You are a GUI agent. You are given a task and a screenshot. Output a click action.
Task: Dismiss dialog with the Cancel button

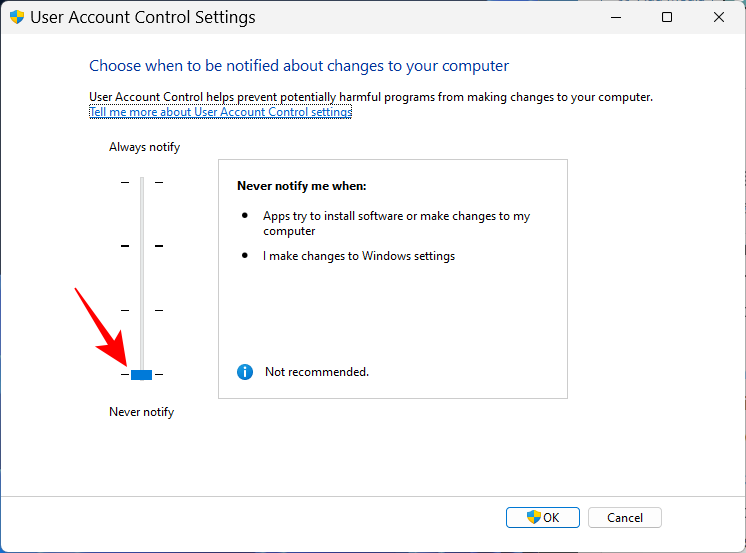click(625, 517)
